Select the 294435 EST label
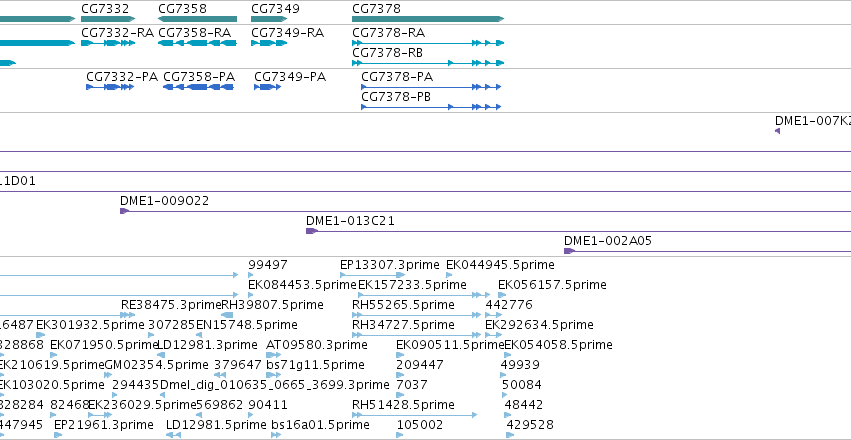 point(136,385)
